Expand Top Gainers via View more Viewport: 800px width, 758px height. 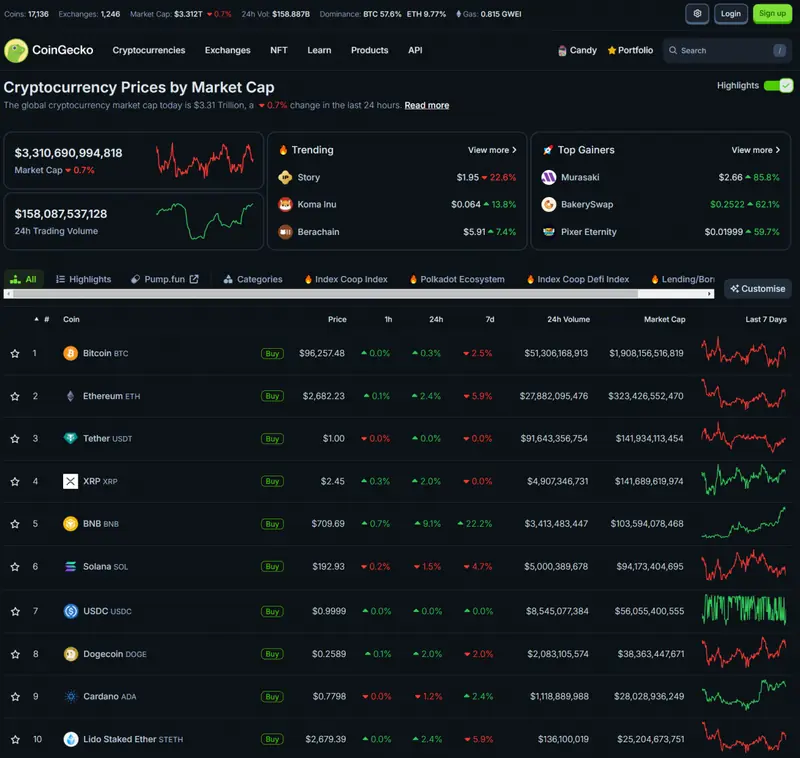[x=755, y=150]
